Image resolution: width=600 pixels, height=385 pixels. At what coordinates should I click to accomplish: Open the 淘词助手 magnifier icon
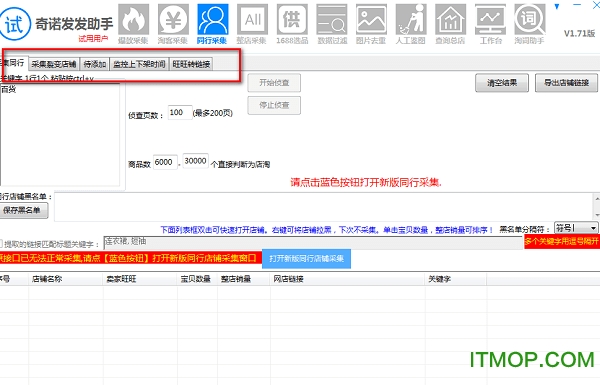tap(530, 24)
